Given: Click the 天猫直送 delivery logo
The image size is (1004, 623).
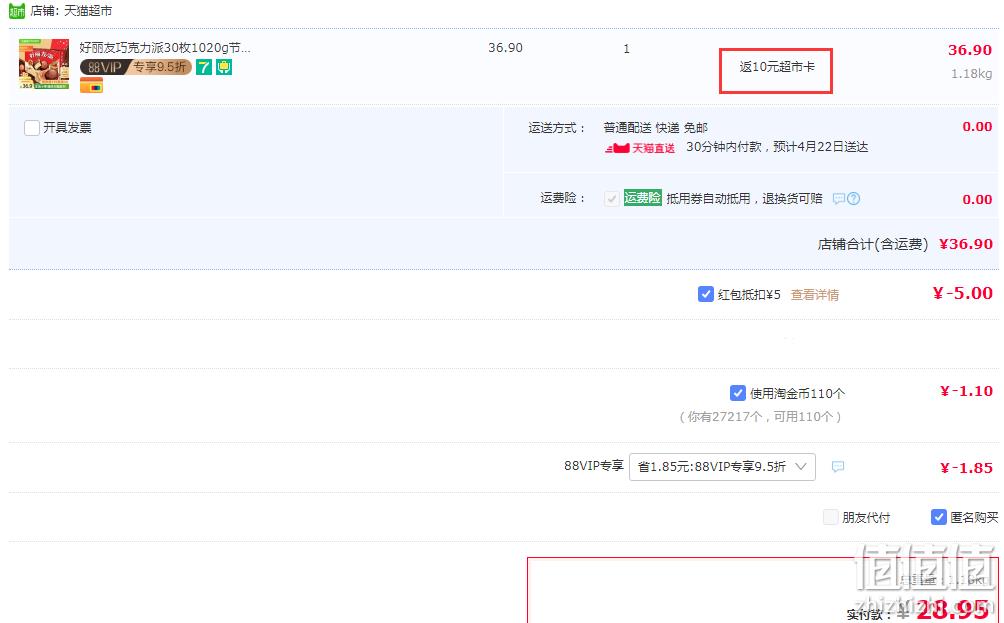Looking at the screenshot, I should point(640,148).
